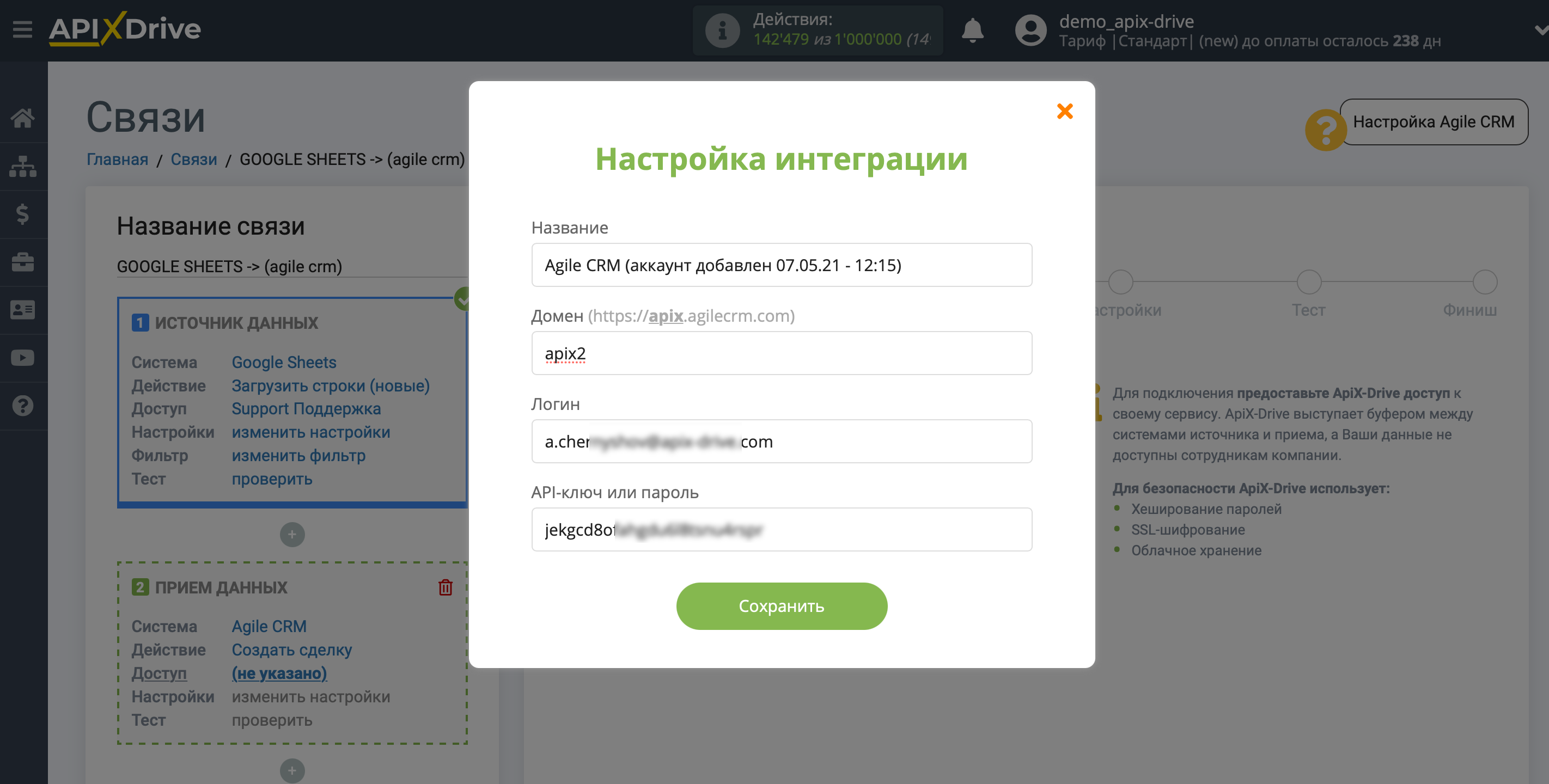Open connections sitemap icon in sidebar
The image size is (1549, 784).
[x=23, y=166]
